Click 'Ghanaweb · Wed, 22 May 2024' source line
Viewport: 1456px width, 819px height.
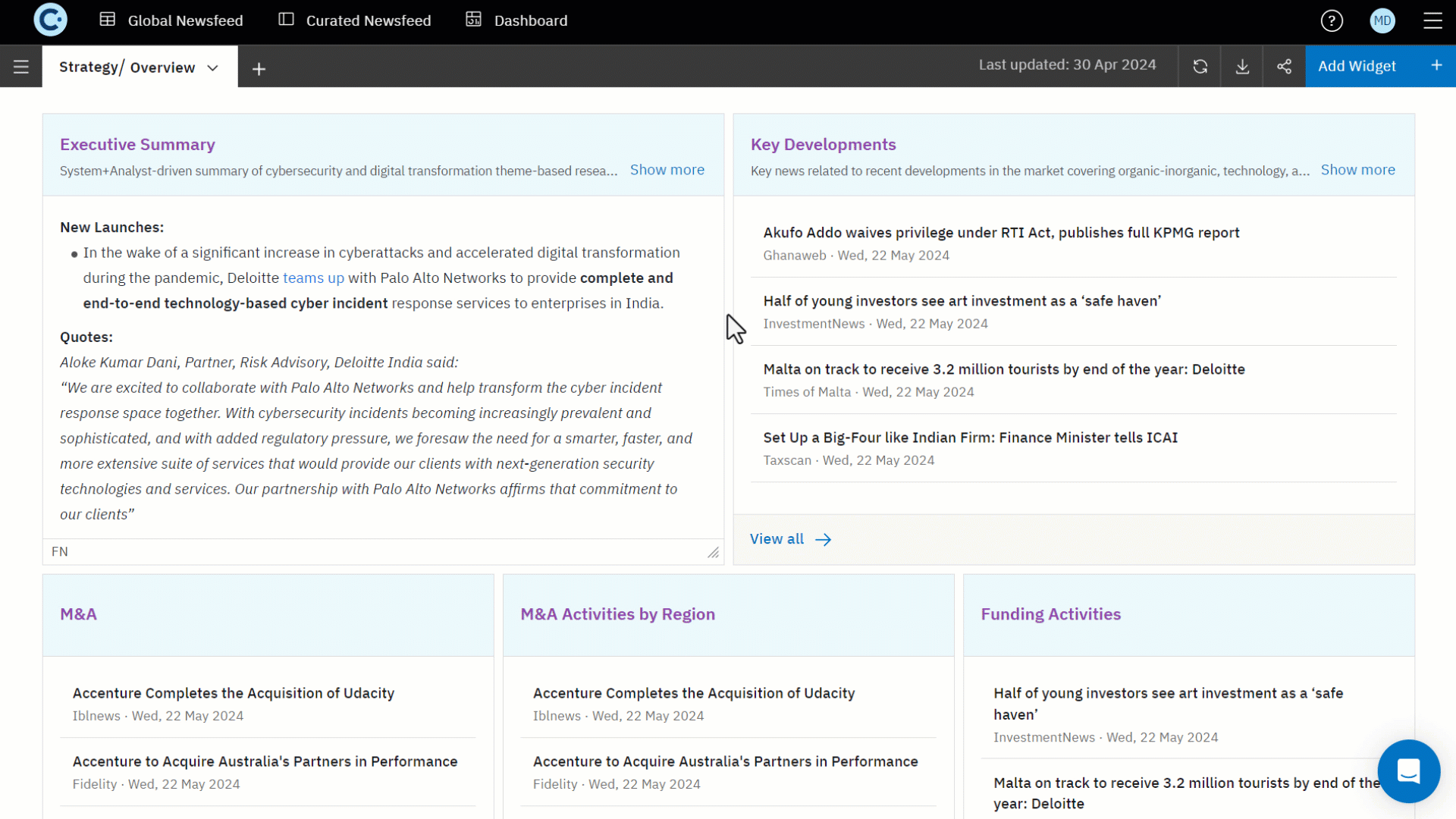[x=856, y=256]
